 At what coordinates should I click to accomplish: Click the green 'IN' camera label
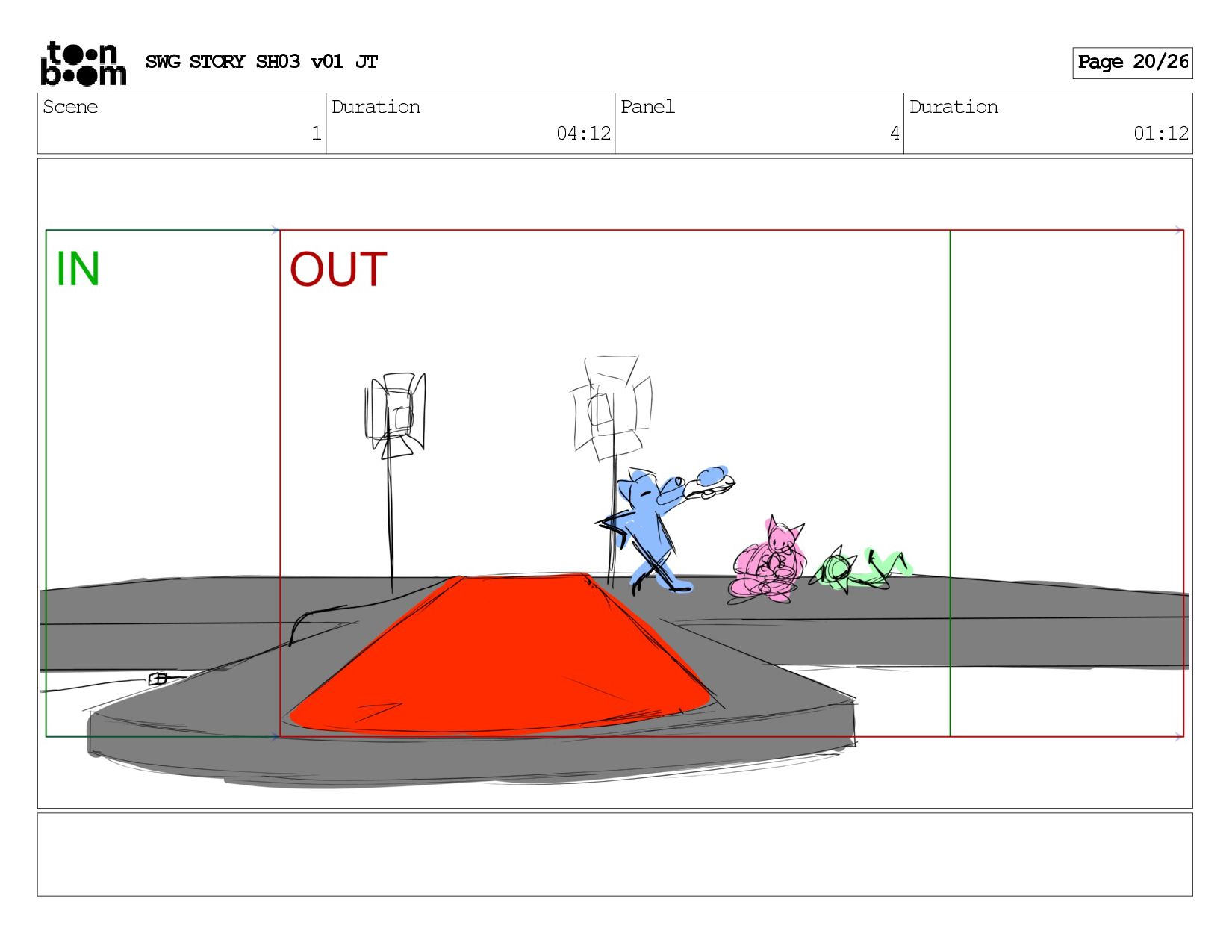pyautogui.click(x=78, y=269)
